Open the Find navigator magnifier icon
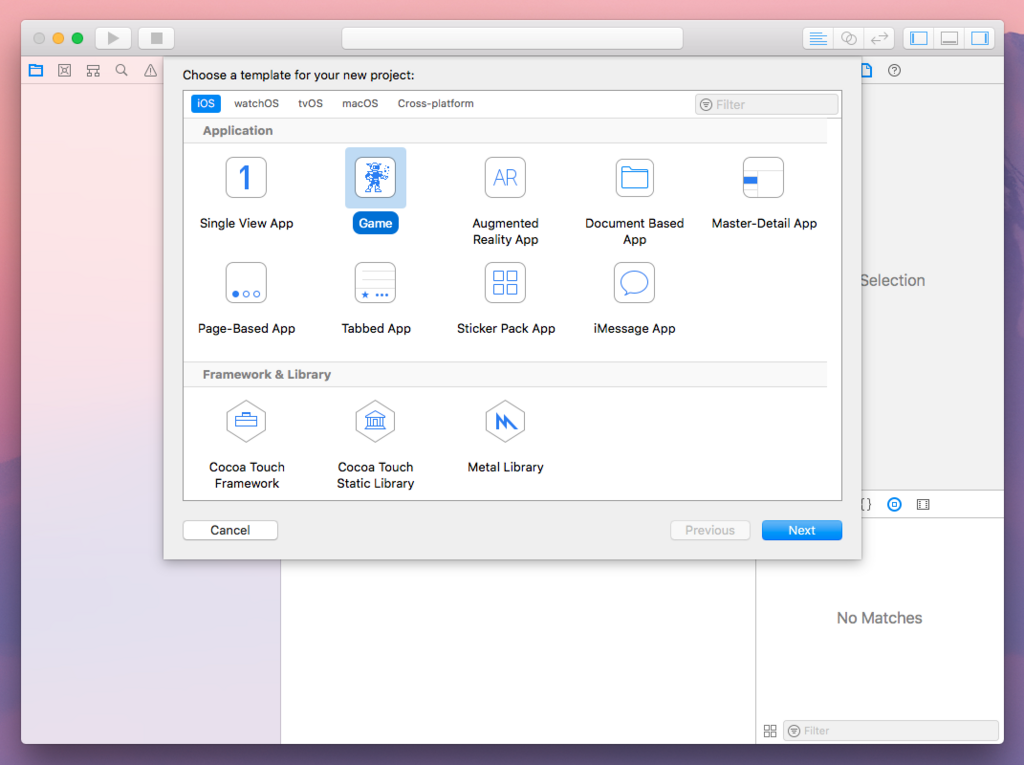 (x=121, y=71)
